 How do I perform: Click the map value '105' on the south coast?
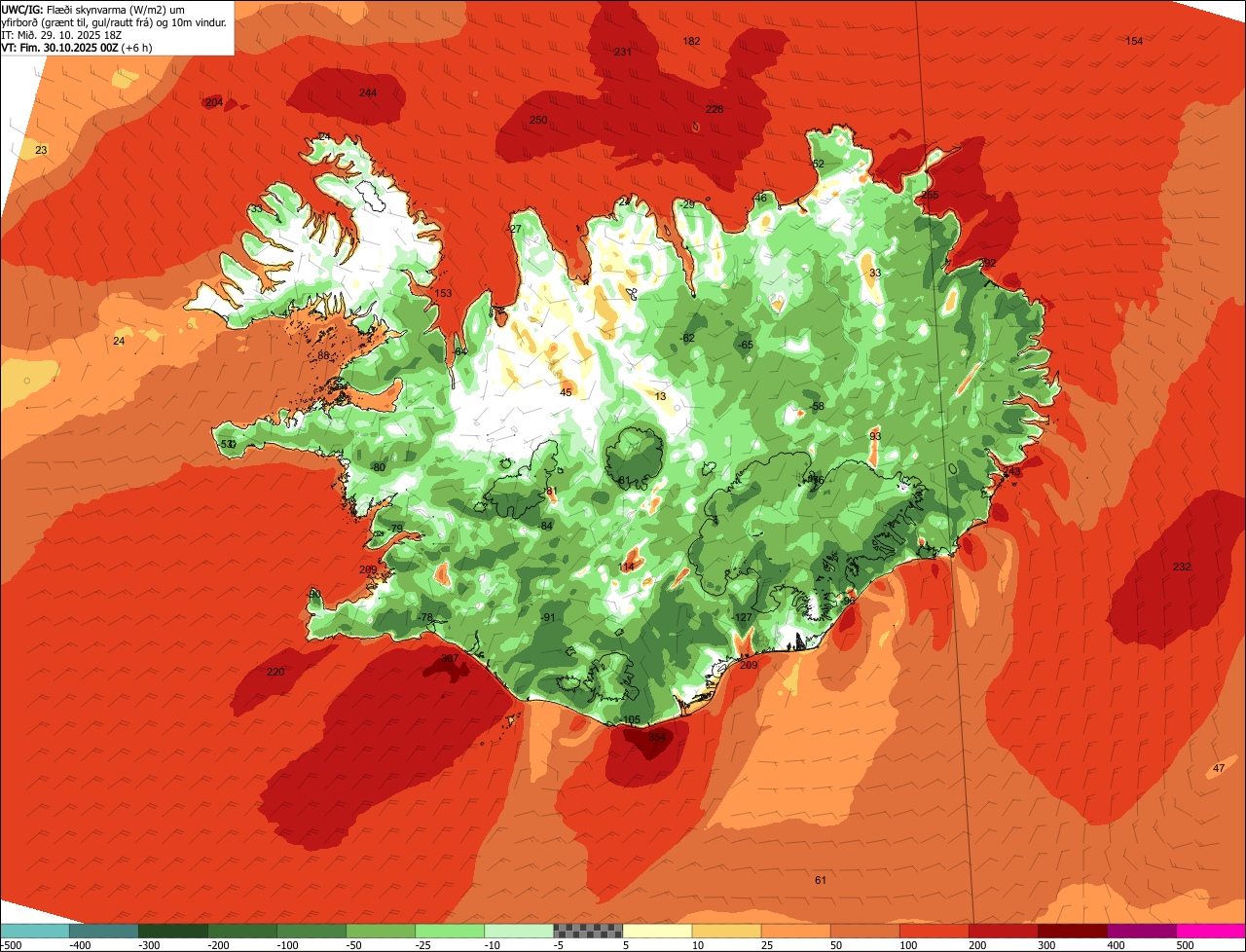point(631,719)
